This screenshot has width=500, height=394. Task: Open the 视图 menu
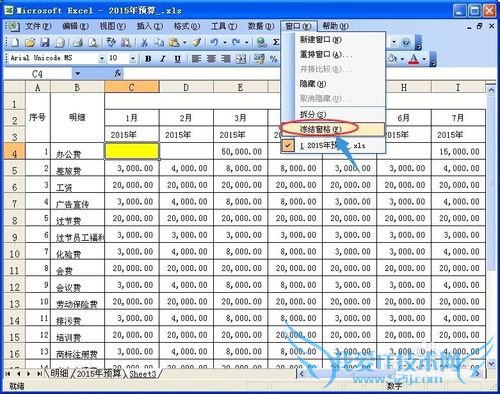113,26
